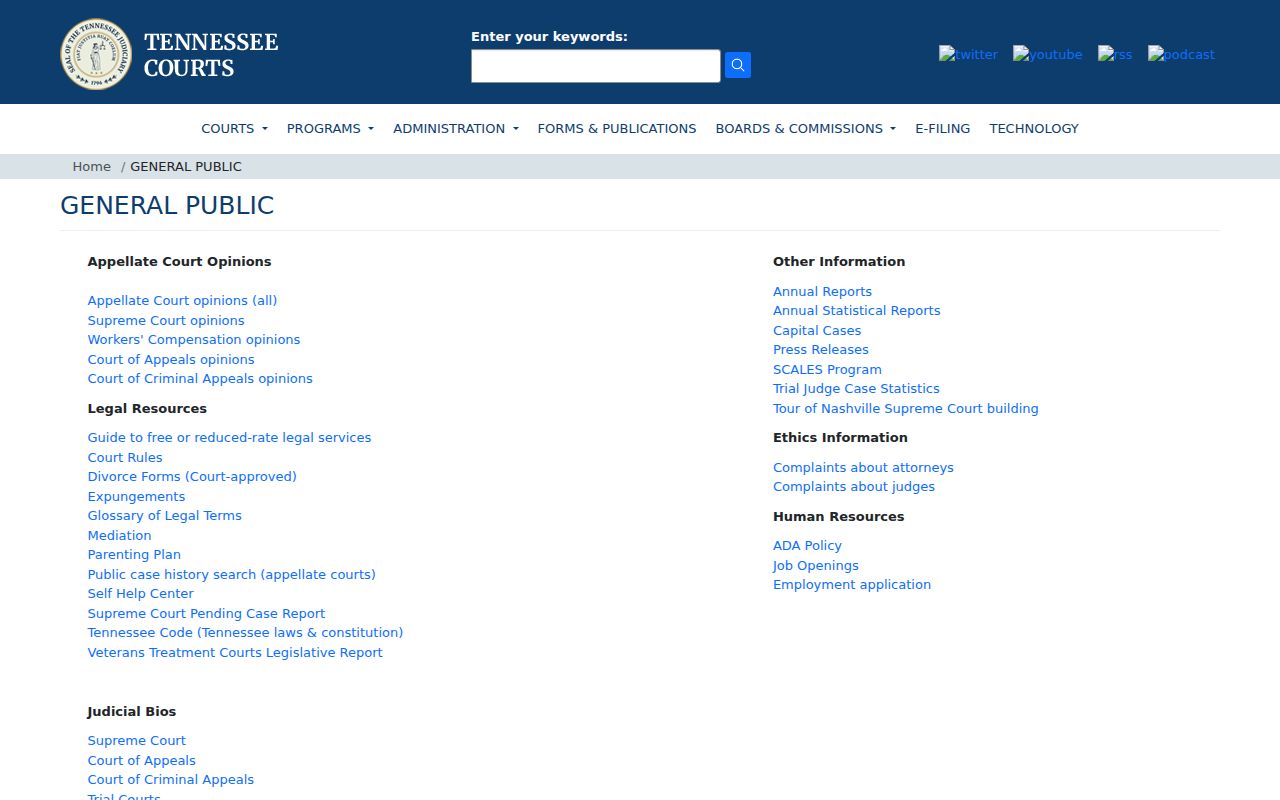Click the search magnifier button

pos(738,65)
